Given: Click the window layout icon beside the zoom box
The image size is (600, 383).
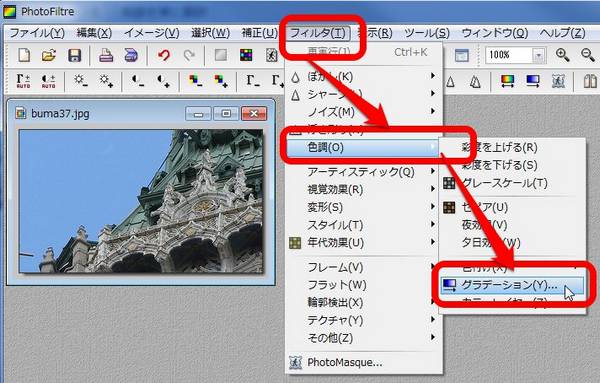Looking at the screenshot, I should [x=461, y=55].
